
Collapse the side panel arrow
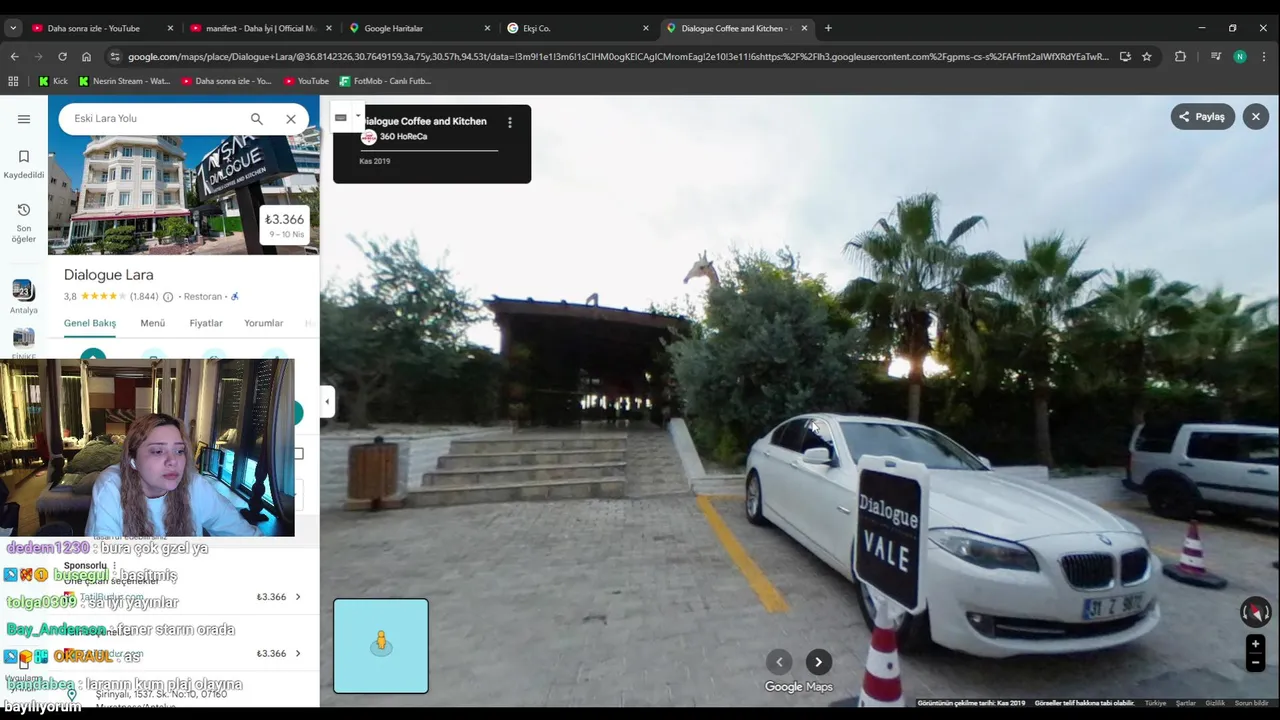(327, 402)
